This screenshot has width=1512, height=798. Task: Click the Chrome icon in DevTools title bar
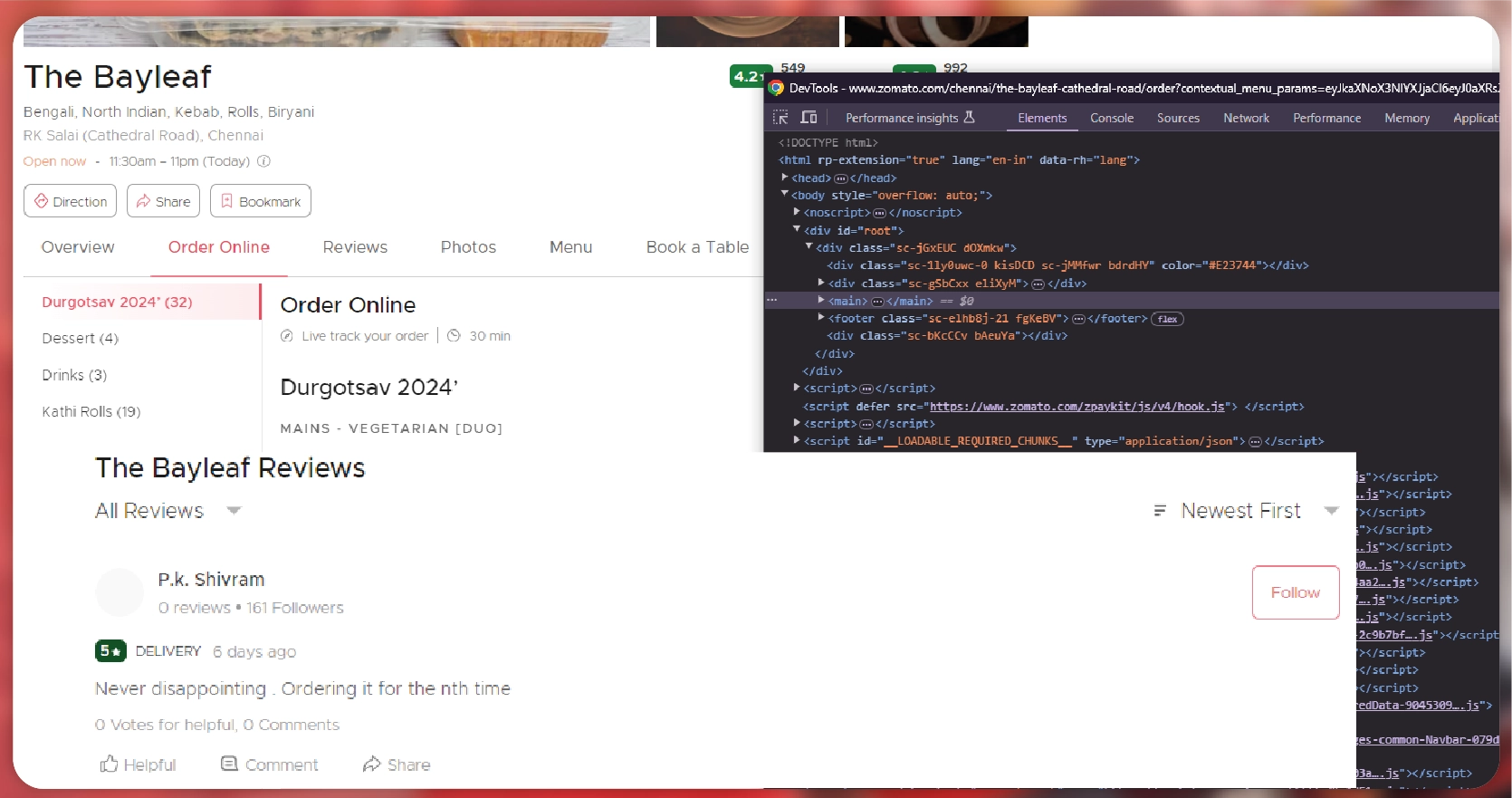click(776, 88)
